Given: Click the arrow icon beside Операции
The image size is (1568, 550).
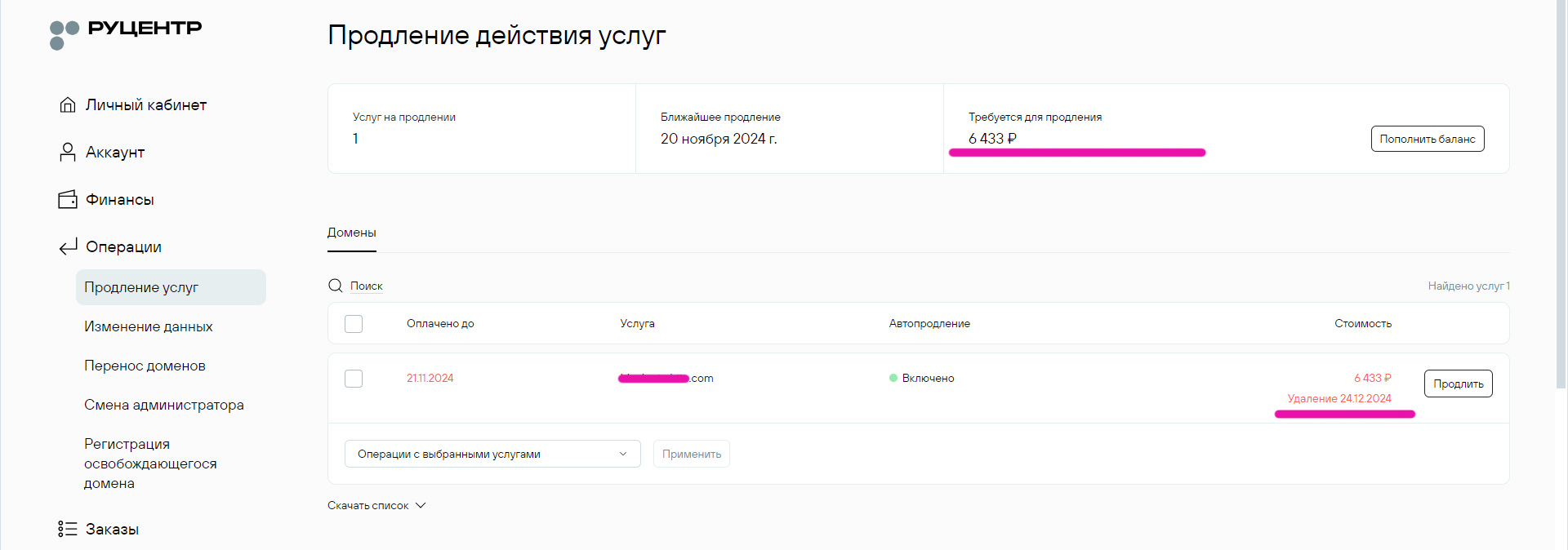Looking at the screenshot, I should point(68,247).
